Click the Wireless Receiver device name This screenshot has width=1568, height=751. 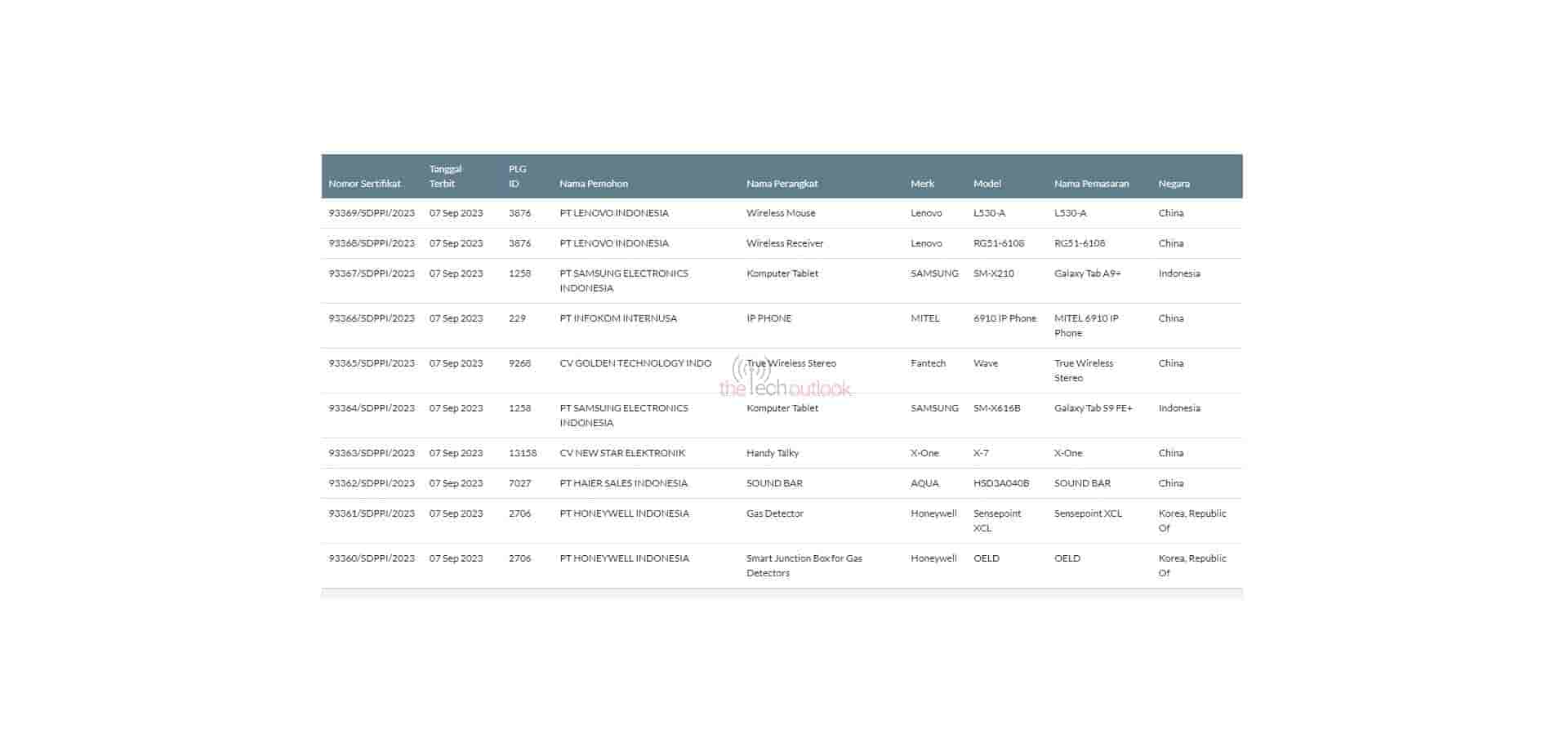pyautogui.click(x=784, y=243)
